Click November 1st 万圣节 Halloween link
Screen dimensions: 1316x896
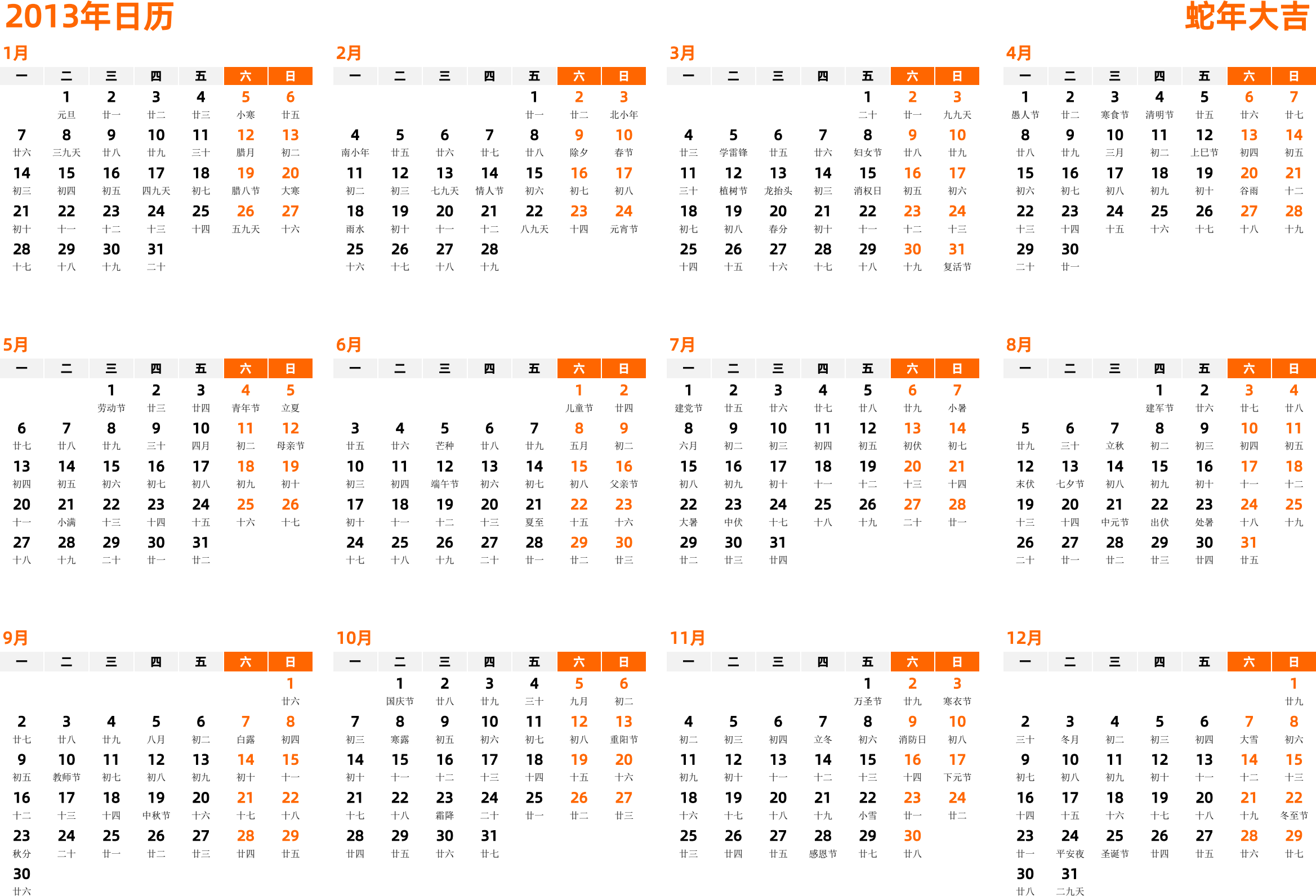coord(855,666)
